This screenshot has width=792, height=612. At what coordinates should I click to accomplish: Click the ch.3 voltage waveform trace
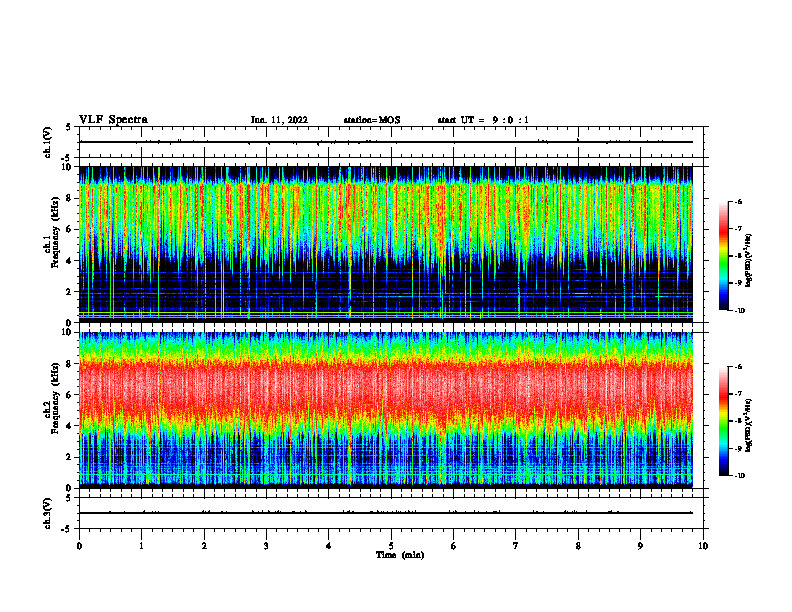[386, 513]
